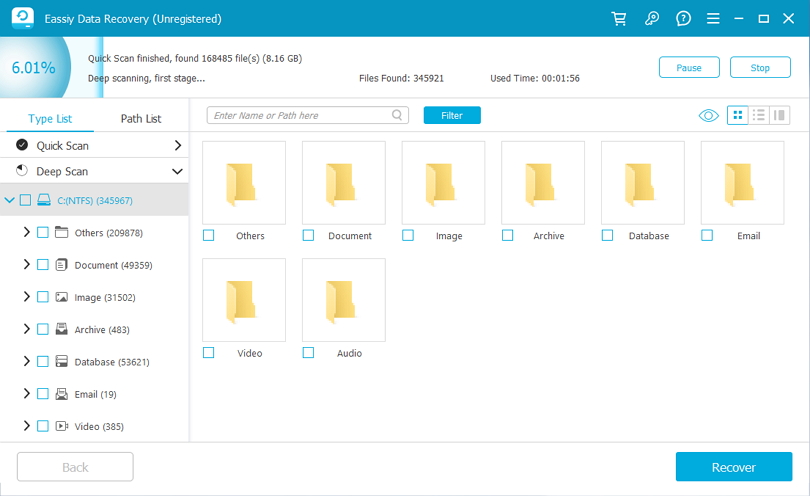
Task: Check the Others (209878) tree checkbox
Action: pyautogui.click(x=43, y=232)
